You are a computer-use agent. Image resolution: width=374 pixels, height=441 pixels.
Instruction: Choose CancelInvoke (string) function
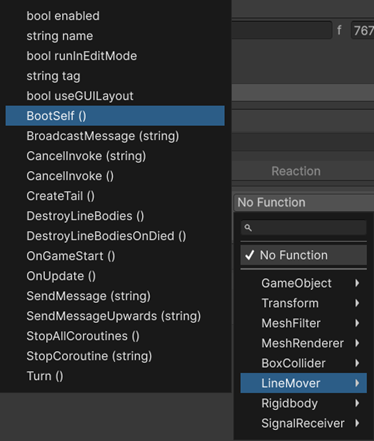point(115,156)
